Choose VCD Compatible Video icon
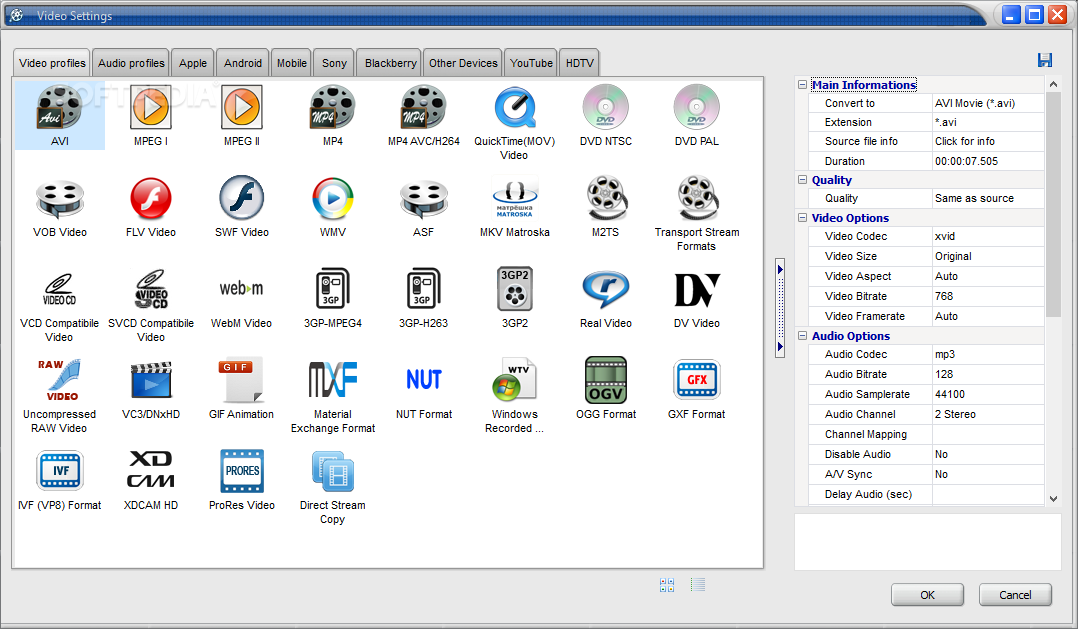The image size is (1078, 629). [x=60, y=289]
